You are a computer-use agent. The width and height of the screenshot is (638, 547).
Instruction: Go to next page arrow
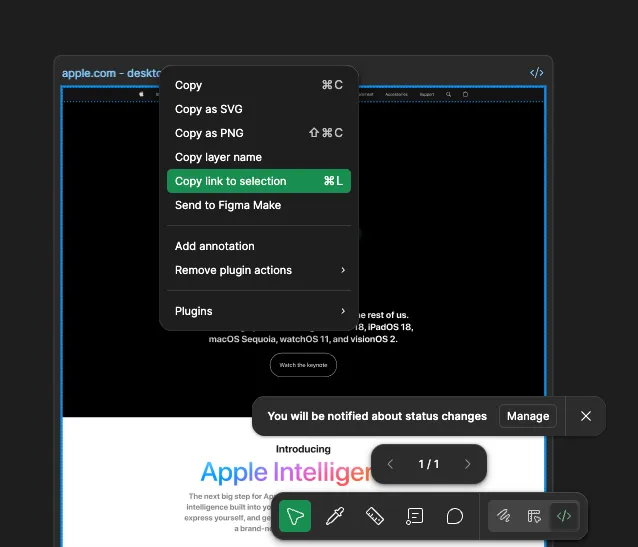coord(467,464)
